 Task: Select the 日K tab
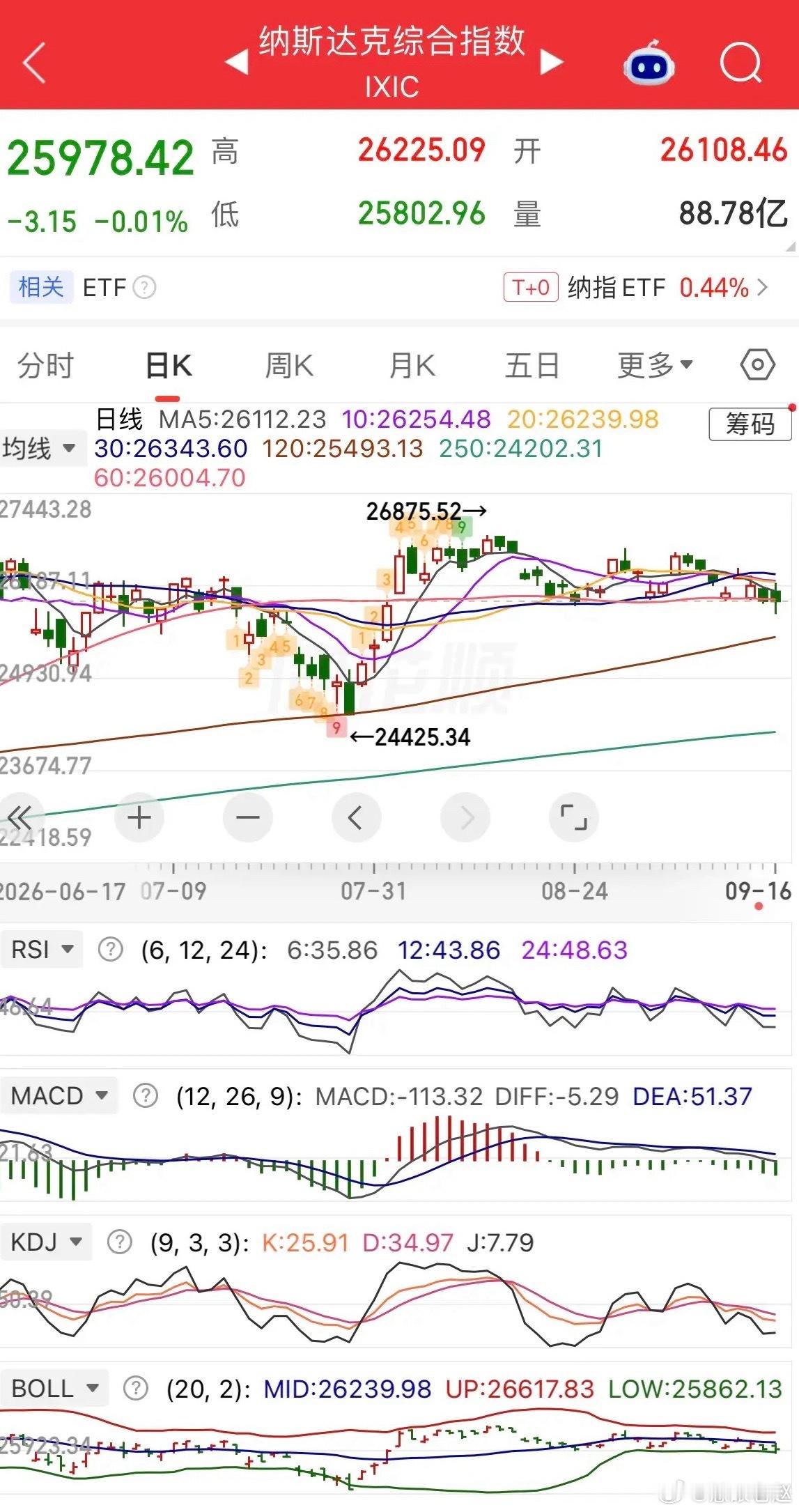[169, 365]
